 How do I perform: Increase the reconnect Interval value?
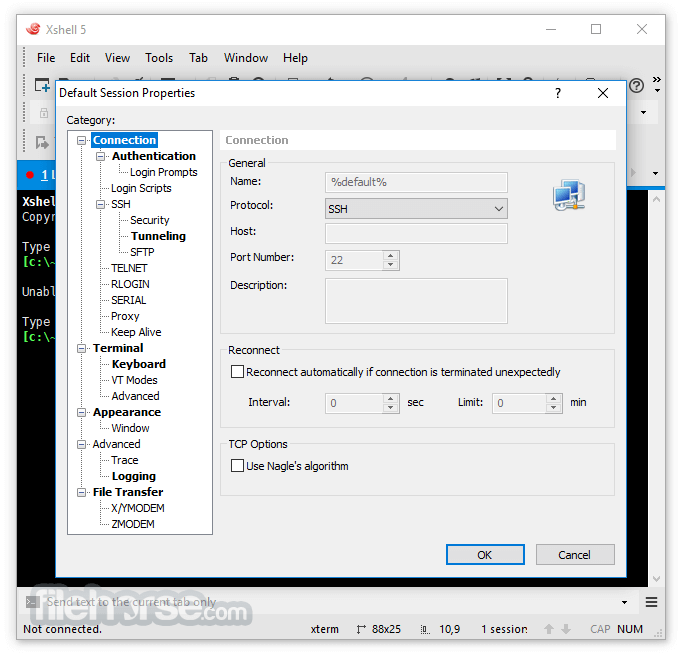tap(390, 398)
